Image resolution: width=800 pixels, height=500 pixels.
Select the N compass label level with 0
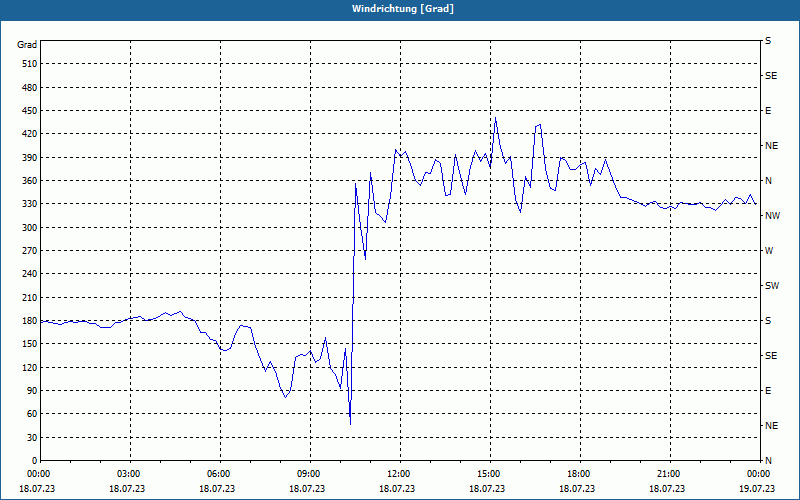click(768, 461)
